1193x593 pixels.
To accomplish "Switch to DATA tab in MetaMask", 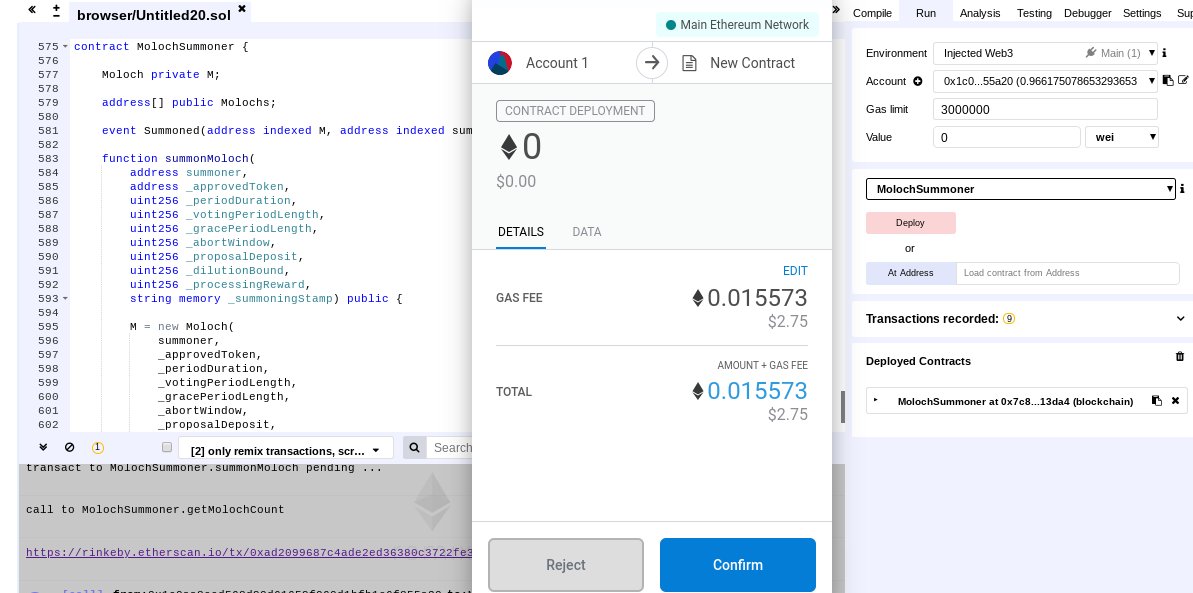I will (x=587, y=231).
